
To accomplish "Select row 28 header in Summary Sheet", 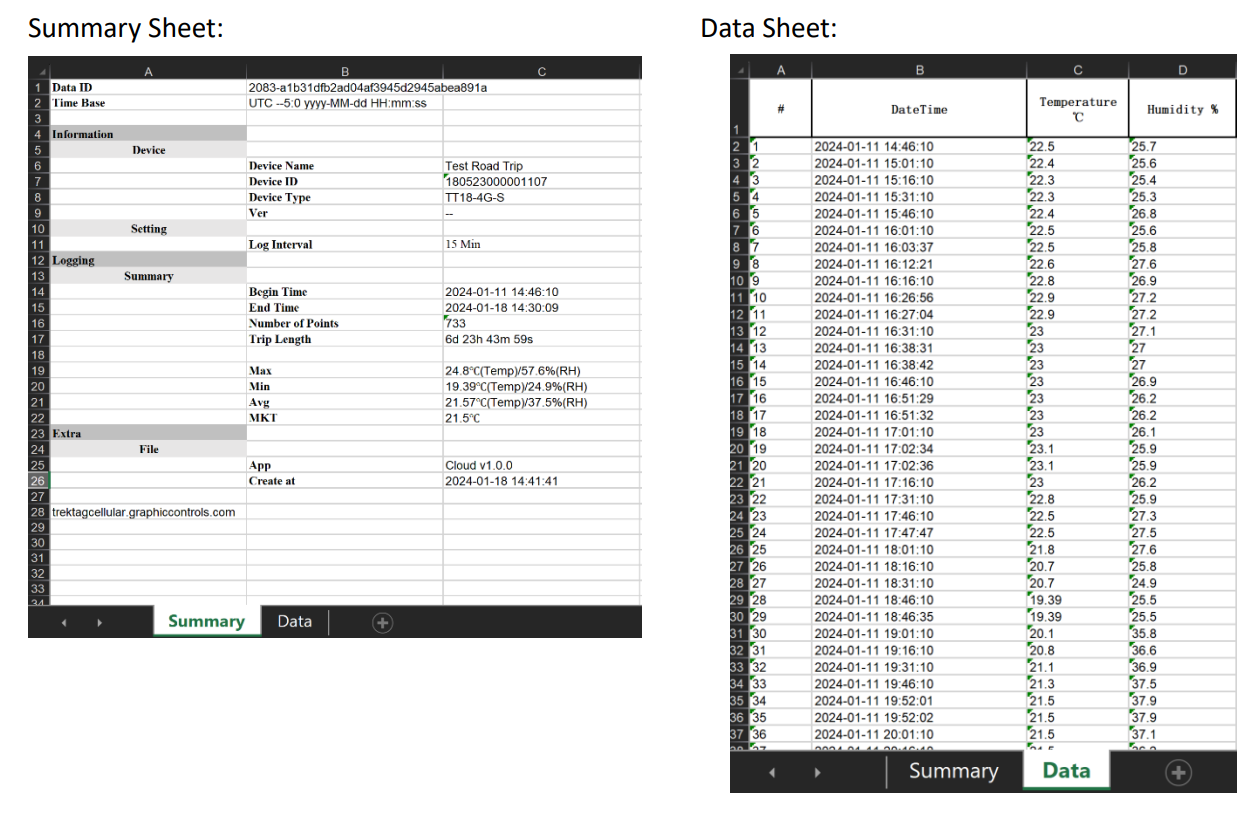I will 39,512.
